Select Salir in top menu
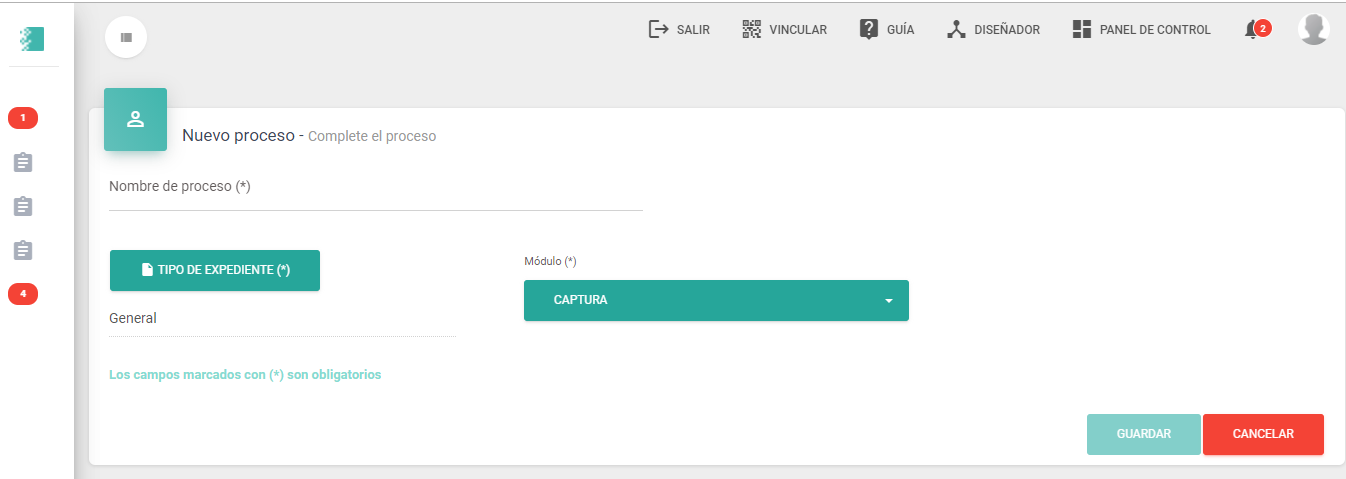 pos(679,30)
